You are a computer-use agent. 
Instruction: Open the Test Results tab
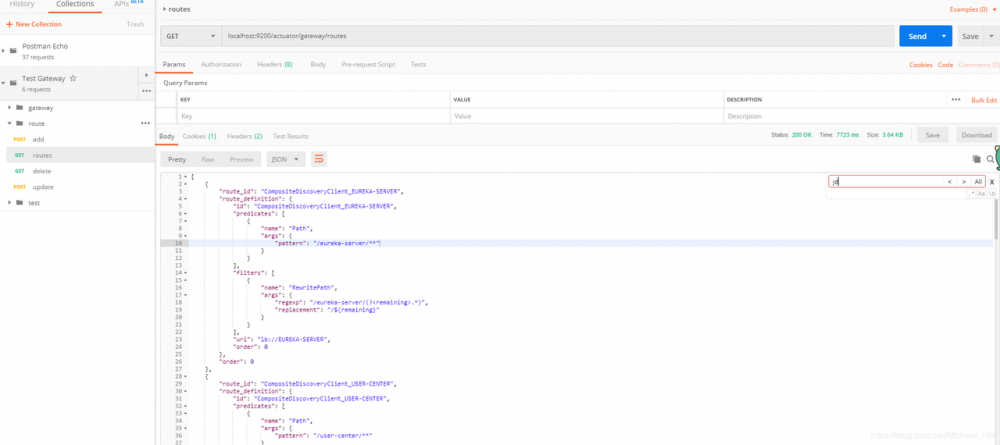point(291,136)
